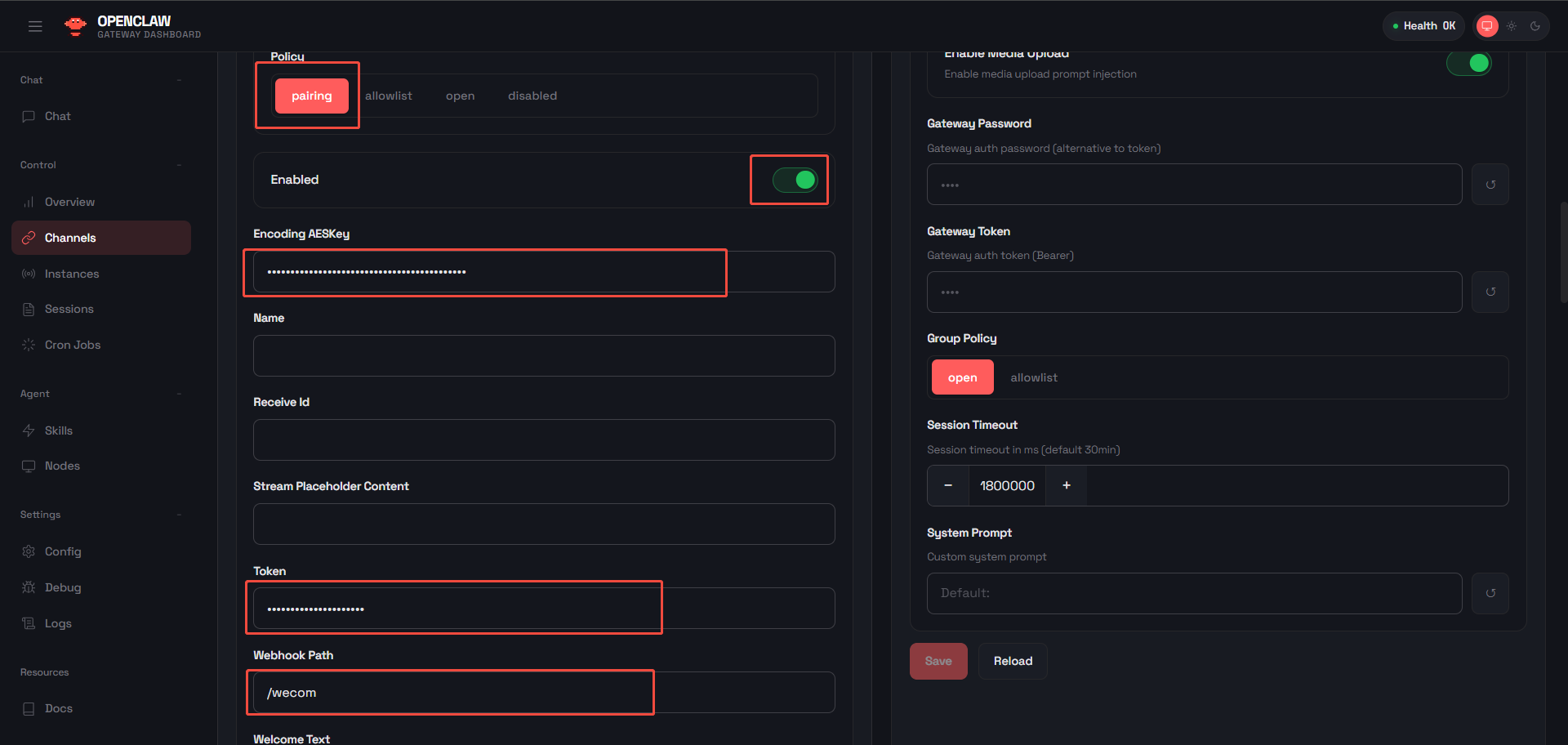This screenshot has height=745, width=1568.
Task: Click the OpenClaw logo icon
Action: (76, 26)
